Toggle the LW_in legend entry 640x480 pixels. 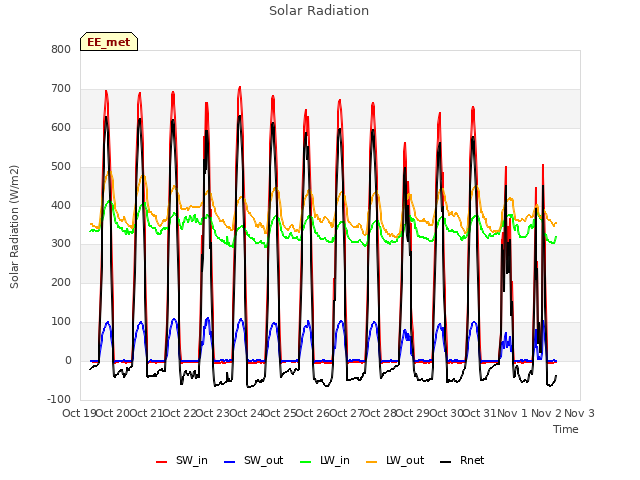pos(325,460)
